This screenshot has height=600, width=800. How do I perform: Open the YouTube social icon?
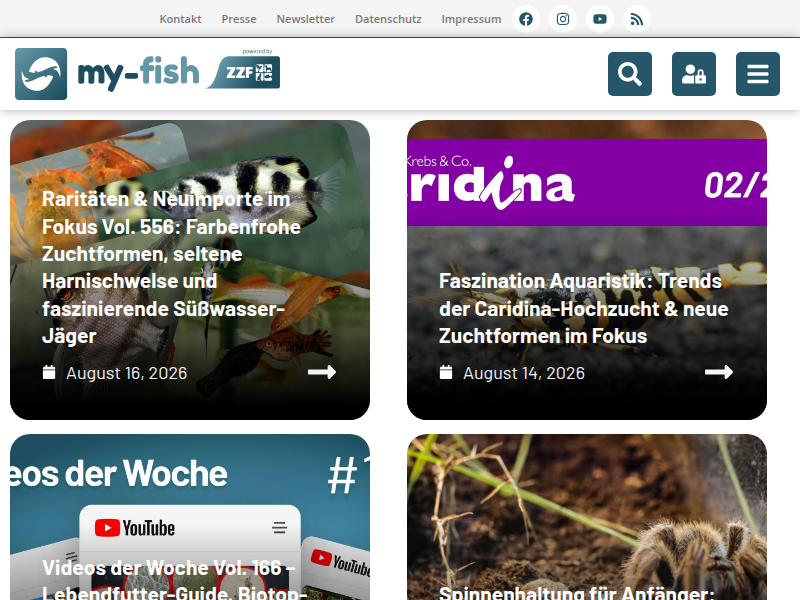(x=600, y=19)
